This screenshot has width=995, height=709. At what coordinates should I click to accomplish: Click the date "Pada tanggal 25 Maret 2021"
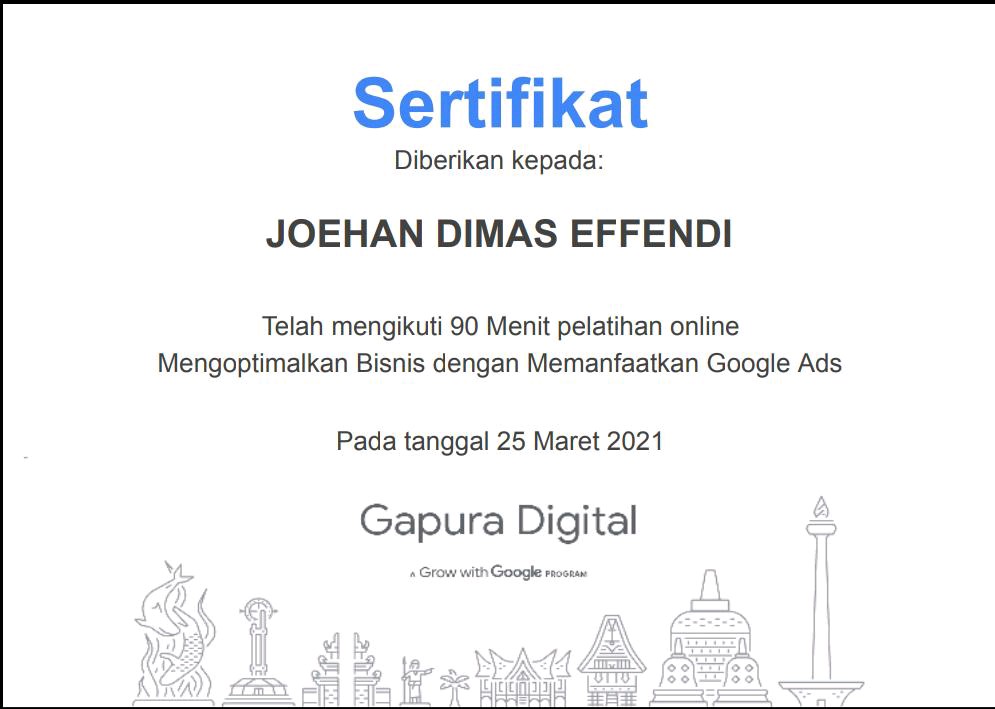click(499, 441)
